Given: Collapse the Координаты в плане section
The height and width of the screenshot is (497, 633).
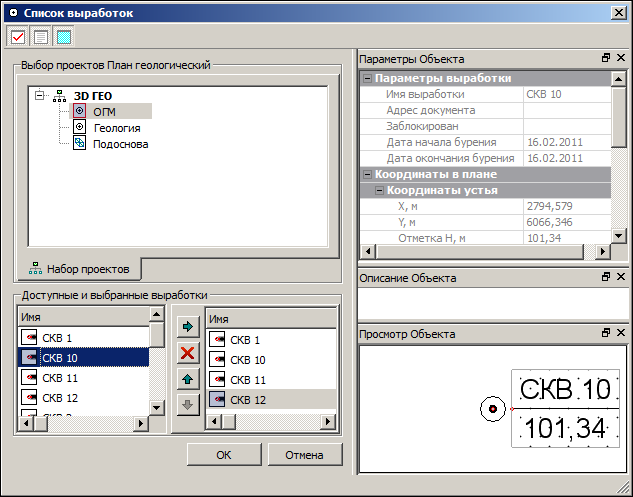Looking at the screenshot, I should click(x=367, y=174).
